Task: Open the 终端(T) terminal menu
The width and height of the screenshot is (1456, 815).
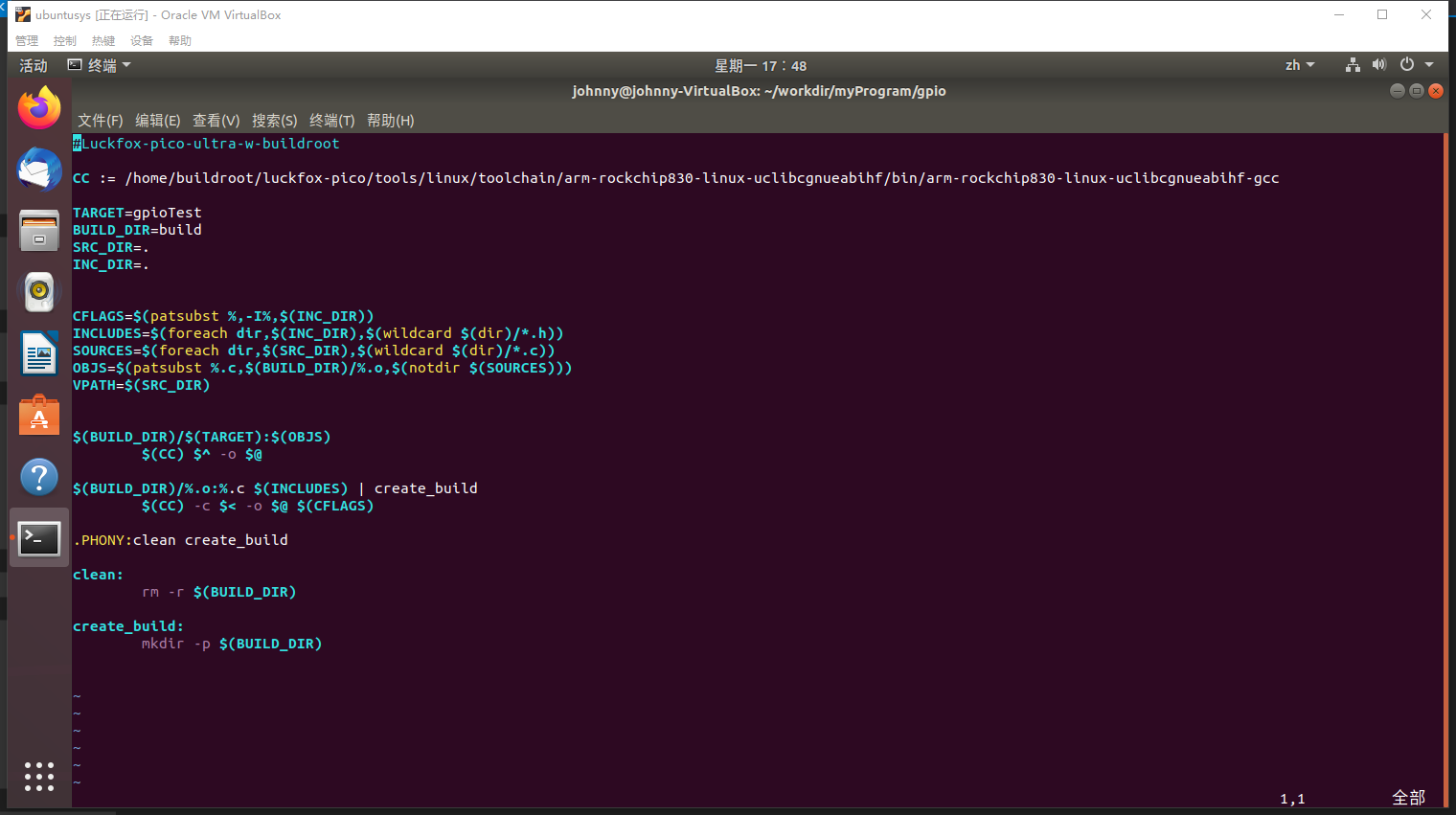Action: click(x=332, y=120)
